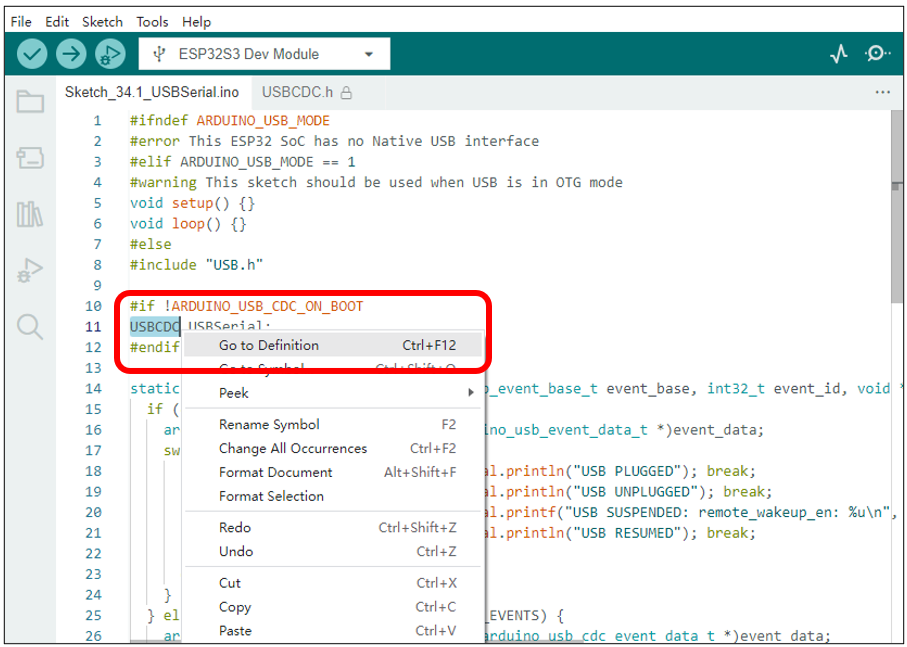This screenshot has width=907, height=647.
Task: Select Change All Occurrences
Action: point(333,448)
